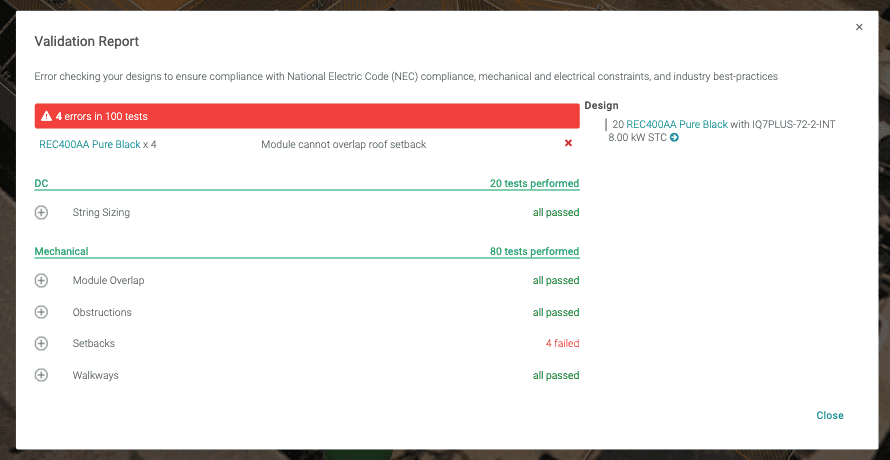
Task: Click the Mechanical section header
Action: click(62, 252)
